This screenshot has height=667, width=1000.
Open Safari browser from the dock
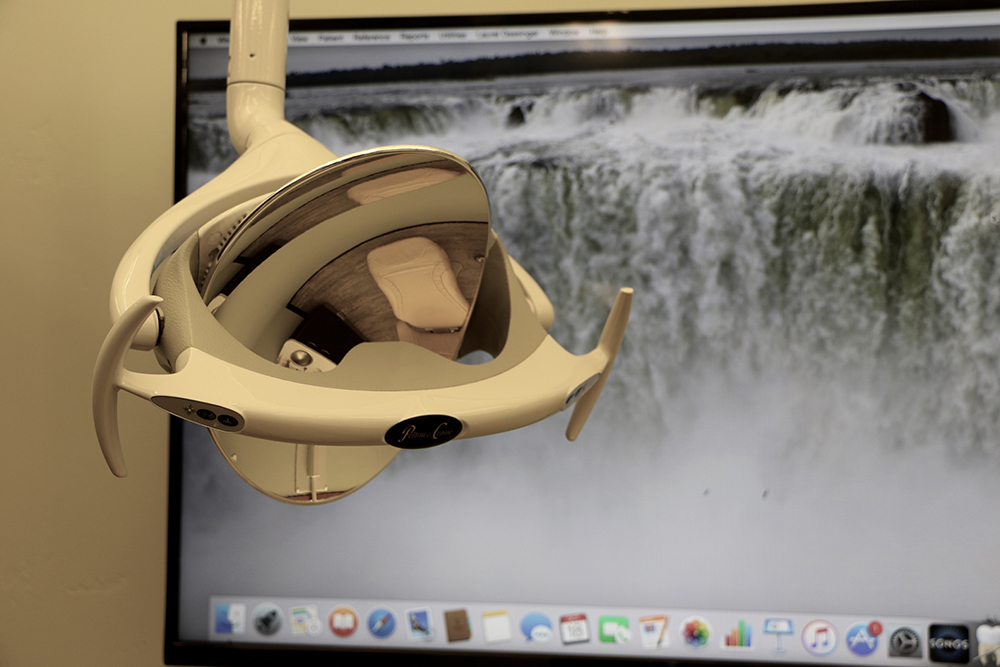pos(381,623)
